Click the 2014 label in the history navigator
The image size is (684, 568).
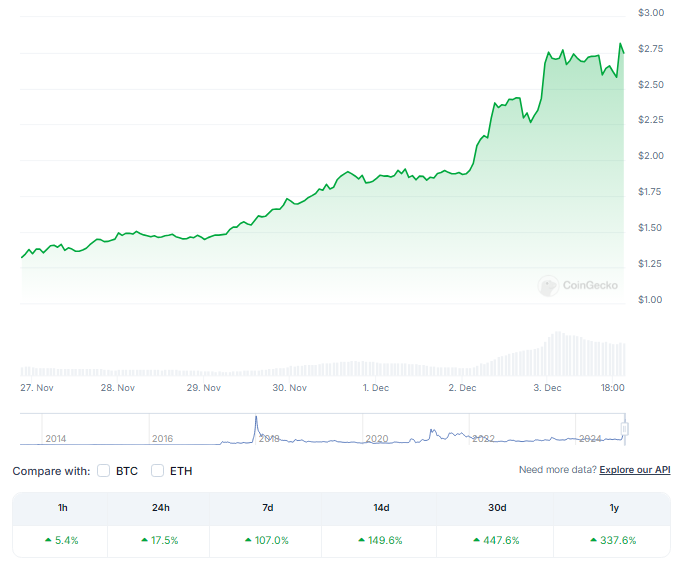(x=56, y=439)
